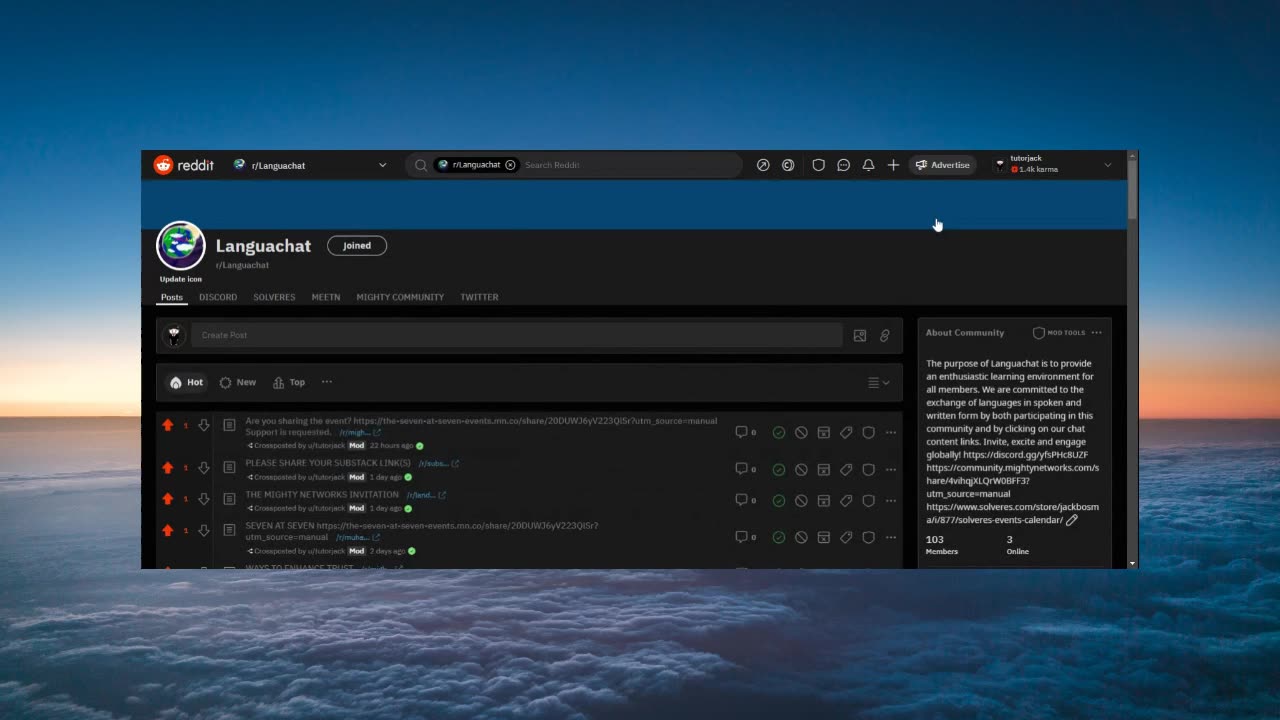Image resolution: width=1280 pixels, height=720 pixels.
Task: Toggle upvote on 'PLEASE SHARE YOUR SUBSTACK' post
Action: (x=167, y=467)
